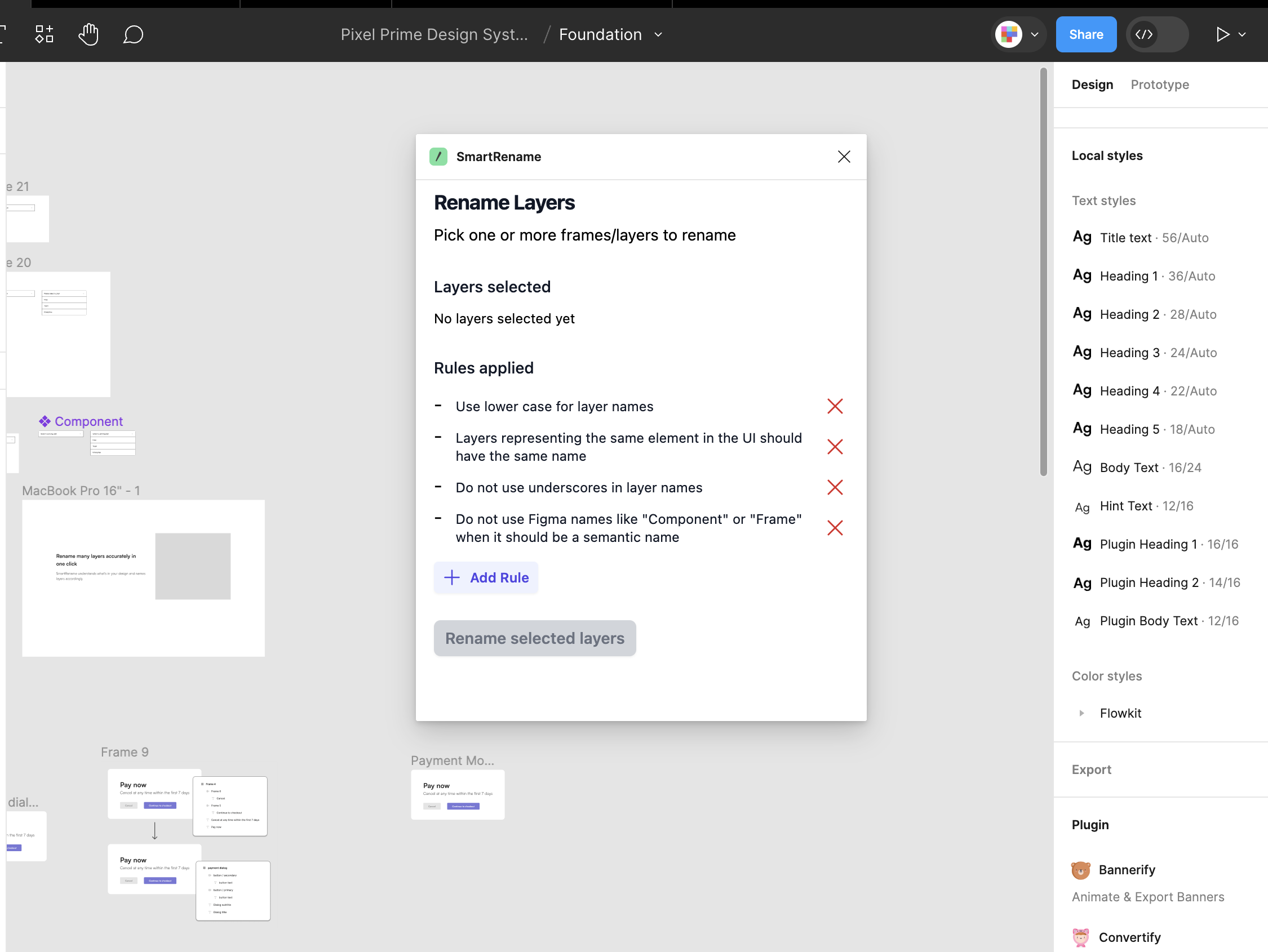This screenshot has width=1268, height=952.
Task: Select the Comment tool
Action: coord(132,34)
